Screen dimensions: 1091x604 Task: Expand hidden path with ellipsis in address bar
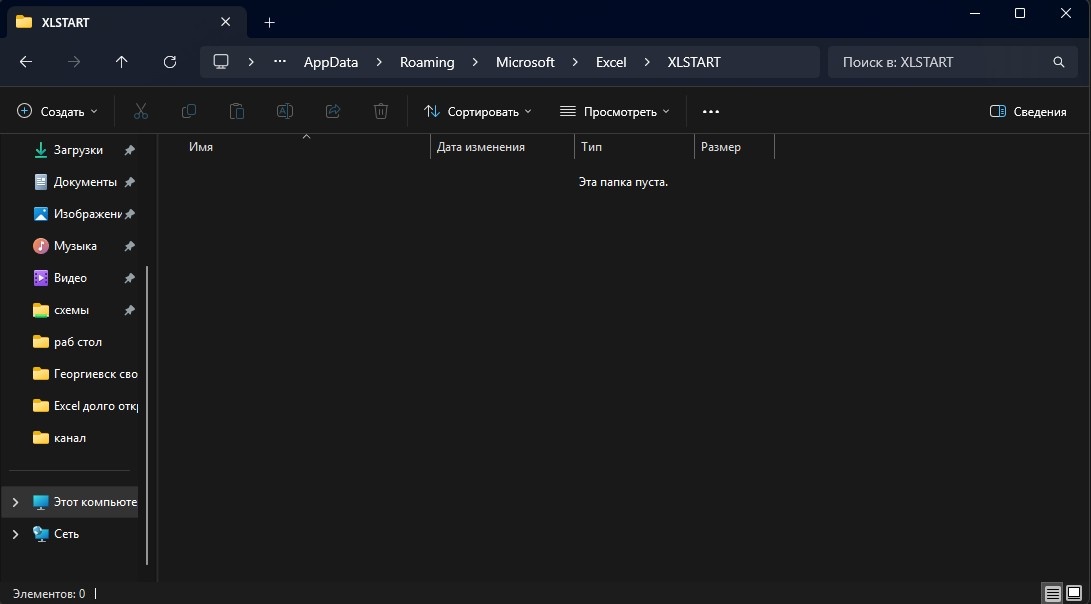[x=280, y=62]
